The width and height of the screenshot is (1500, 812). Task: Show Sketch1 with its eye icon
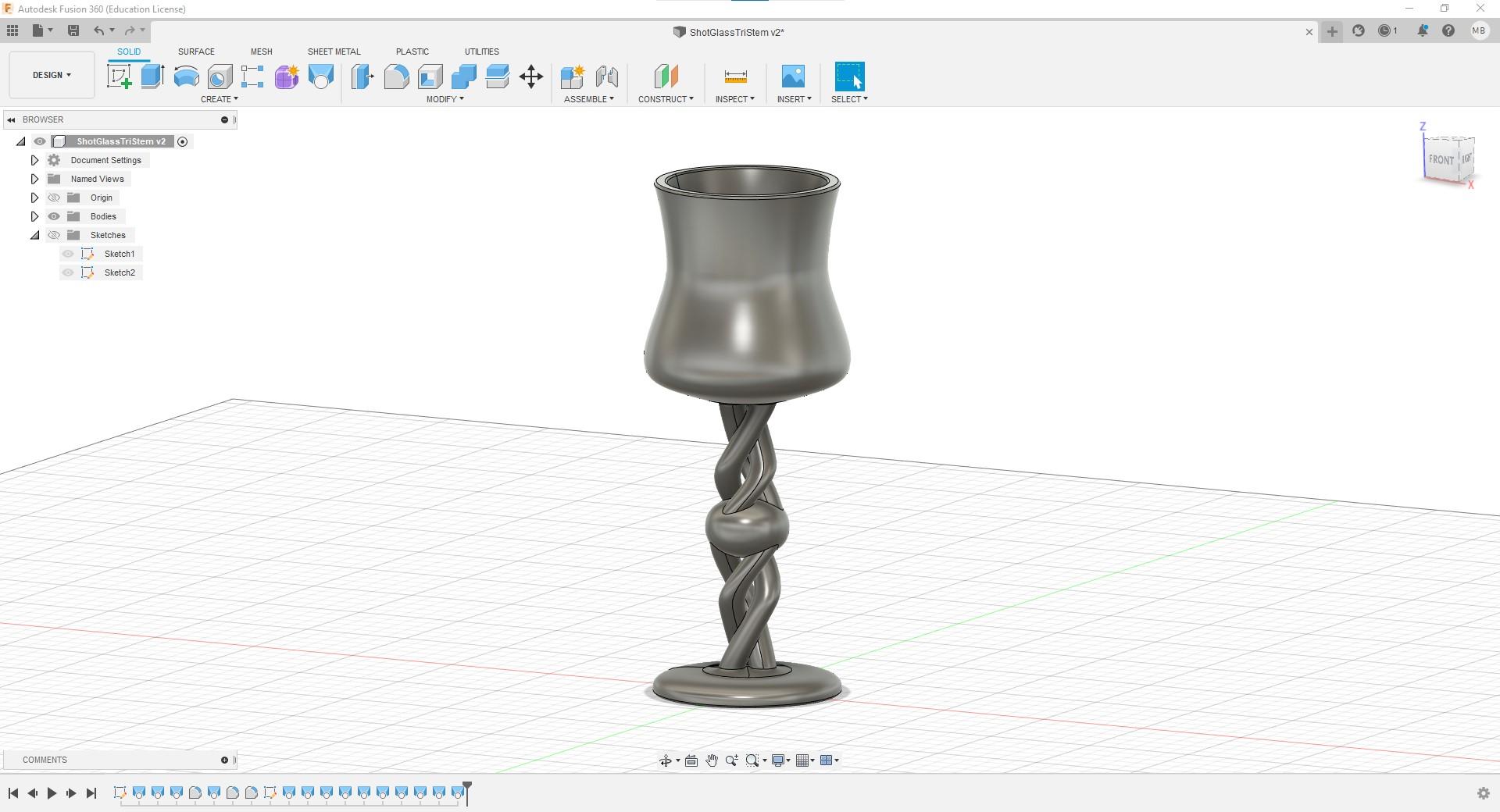pyautogui.click(x=68, y=254)
